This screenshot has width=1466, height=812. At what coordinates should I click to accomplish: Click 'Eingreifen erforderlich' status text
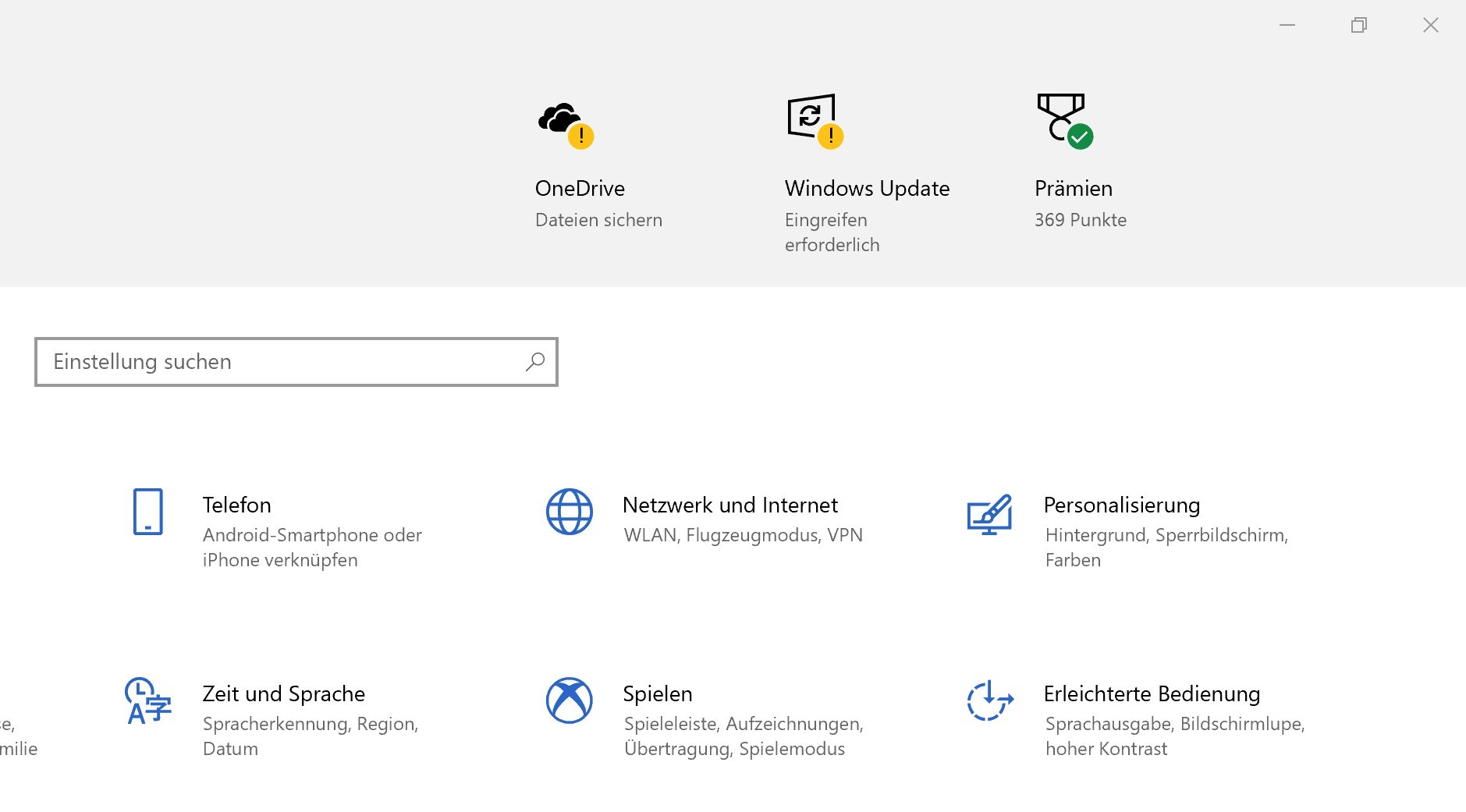(832, 232)
